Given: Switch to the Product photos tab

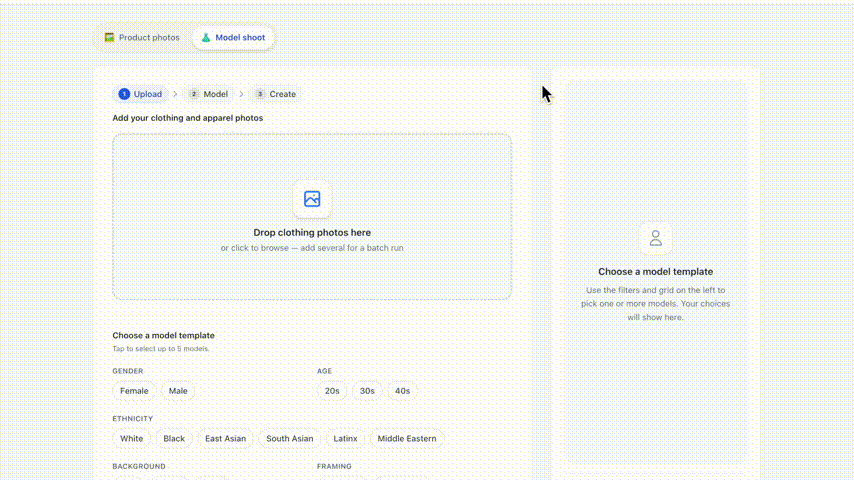Looking at the screenshot, I should (142, 38).
